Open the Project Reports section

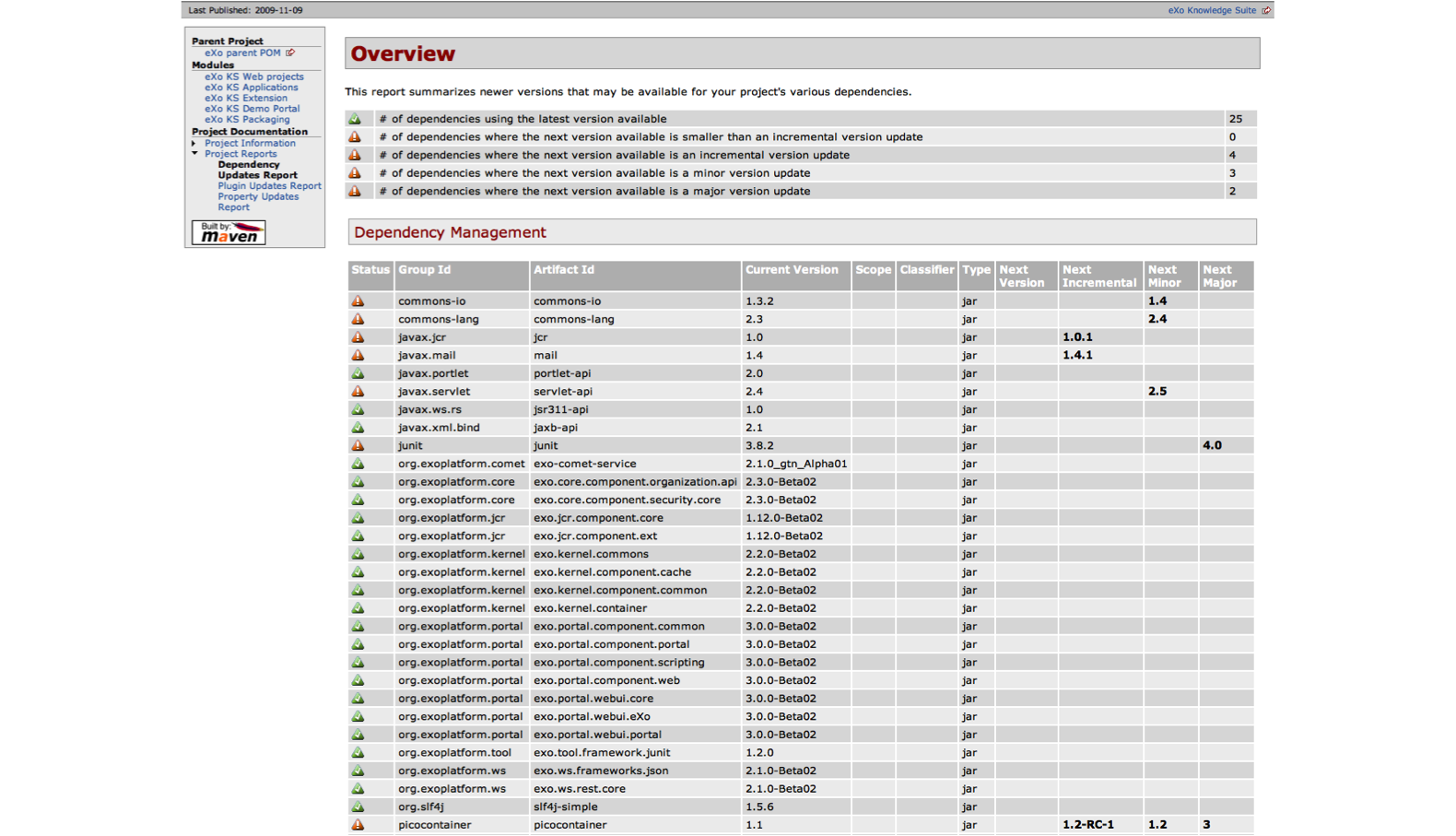click(x=241, y=154)
